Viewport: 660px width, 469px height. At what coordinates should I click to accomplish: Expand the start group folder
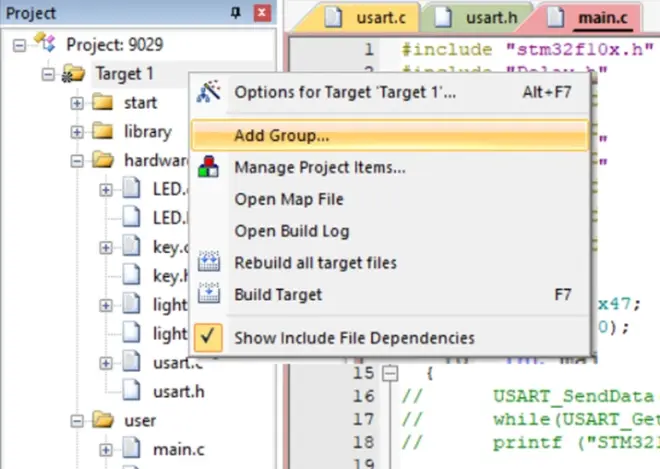[x=77, y=103]
